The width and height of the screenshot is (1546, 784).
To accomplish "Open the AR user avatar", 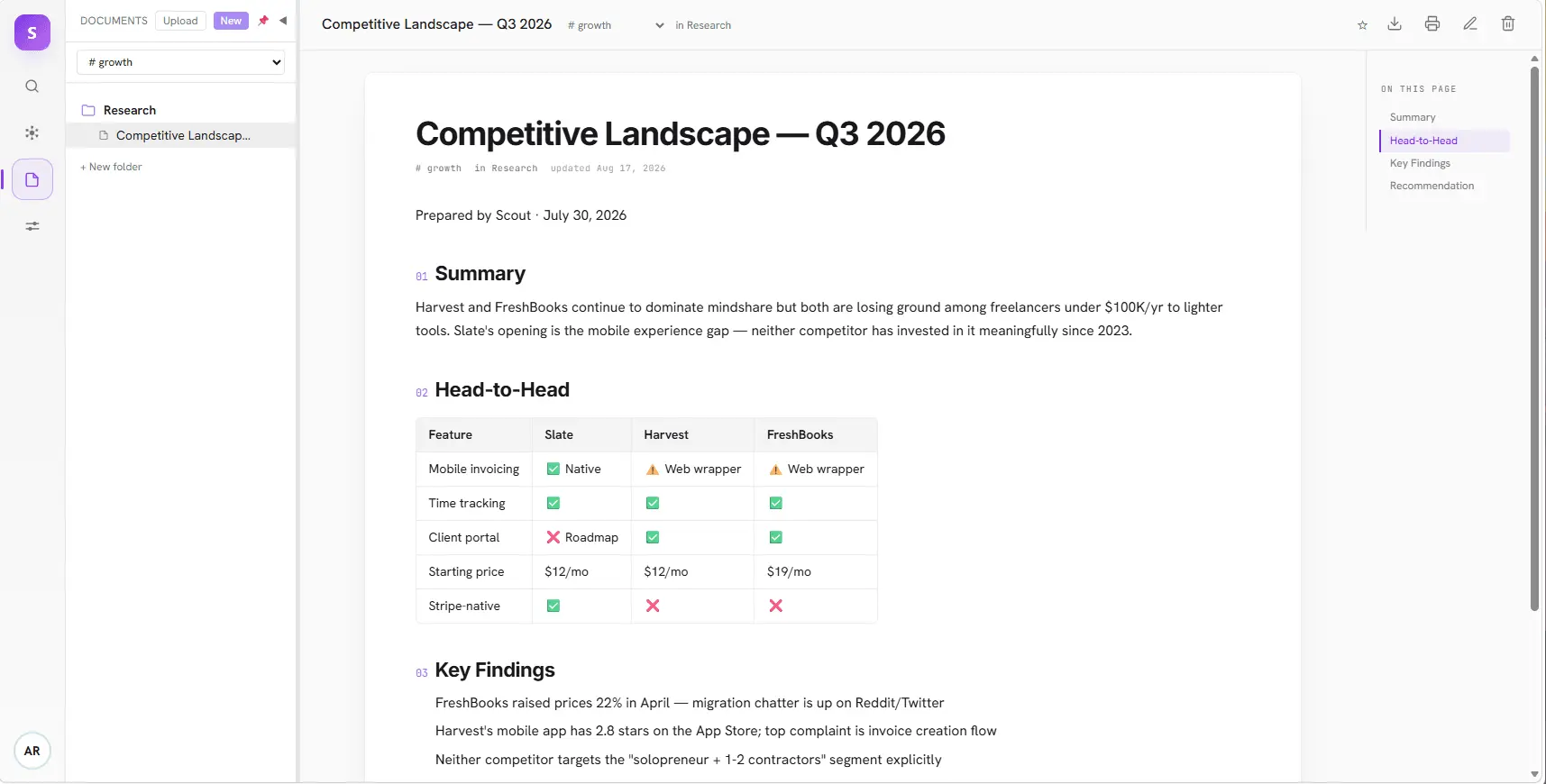I will point(32,751).
